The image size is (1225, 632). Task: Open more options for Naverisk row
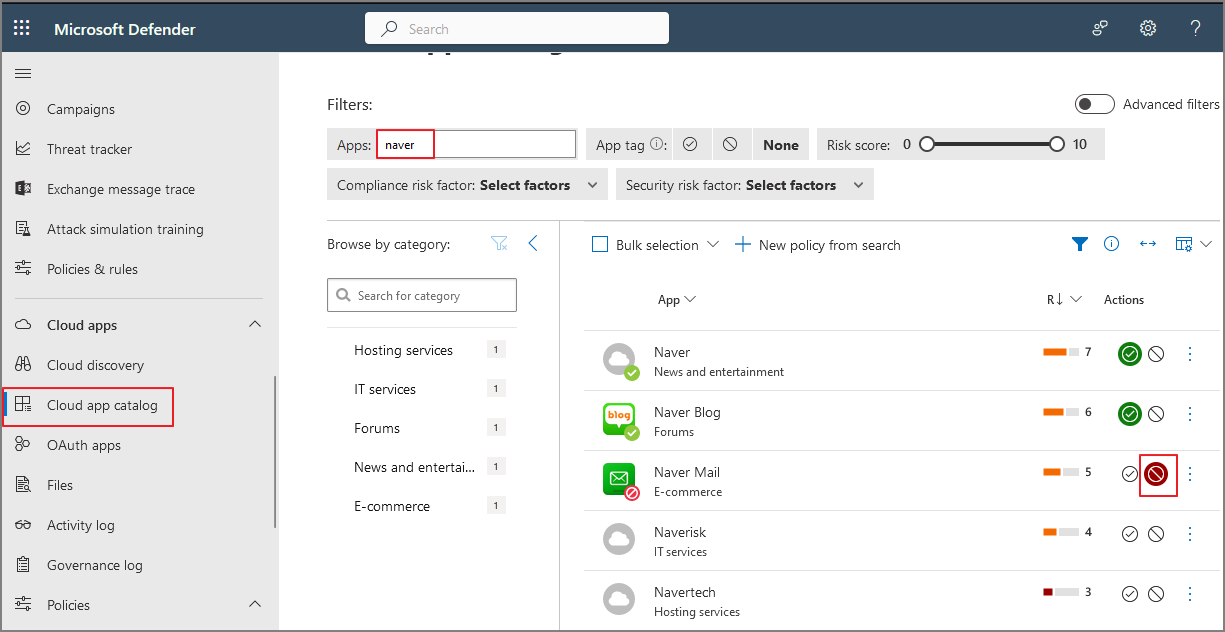1190,534
